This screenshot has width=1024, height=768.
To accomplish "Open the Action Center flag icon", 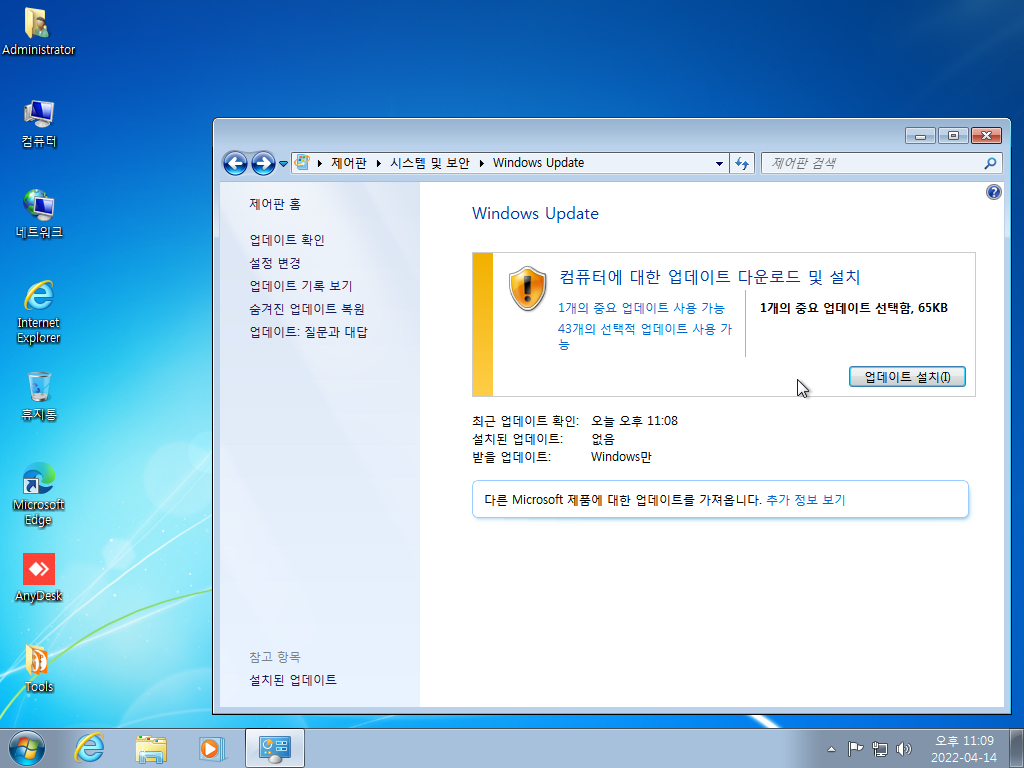I will (855, 749).
